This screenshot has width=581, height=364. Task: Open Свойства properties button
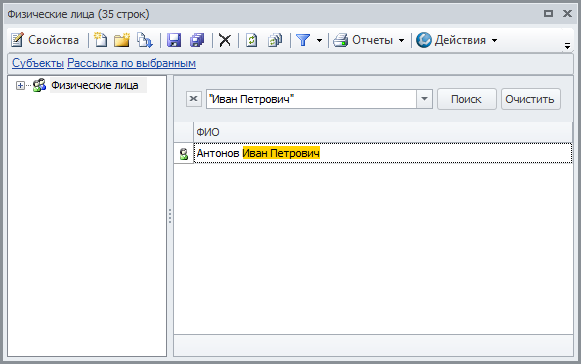coord(45,40)
